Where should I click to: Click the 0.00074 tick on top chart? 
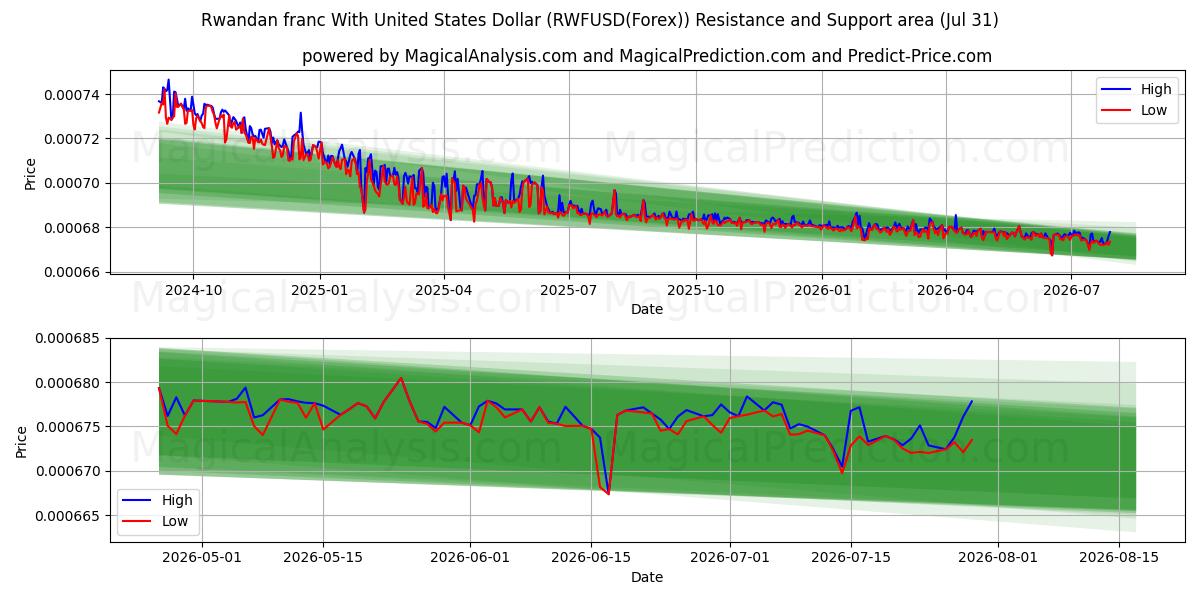click(x=73, y=95)
